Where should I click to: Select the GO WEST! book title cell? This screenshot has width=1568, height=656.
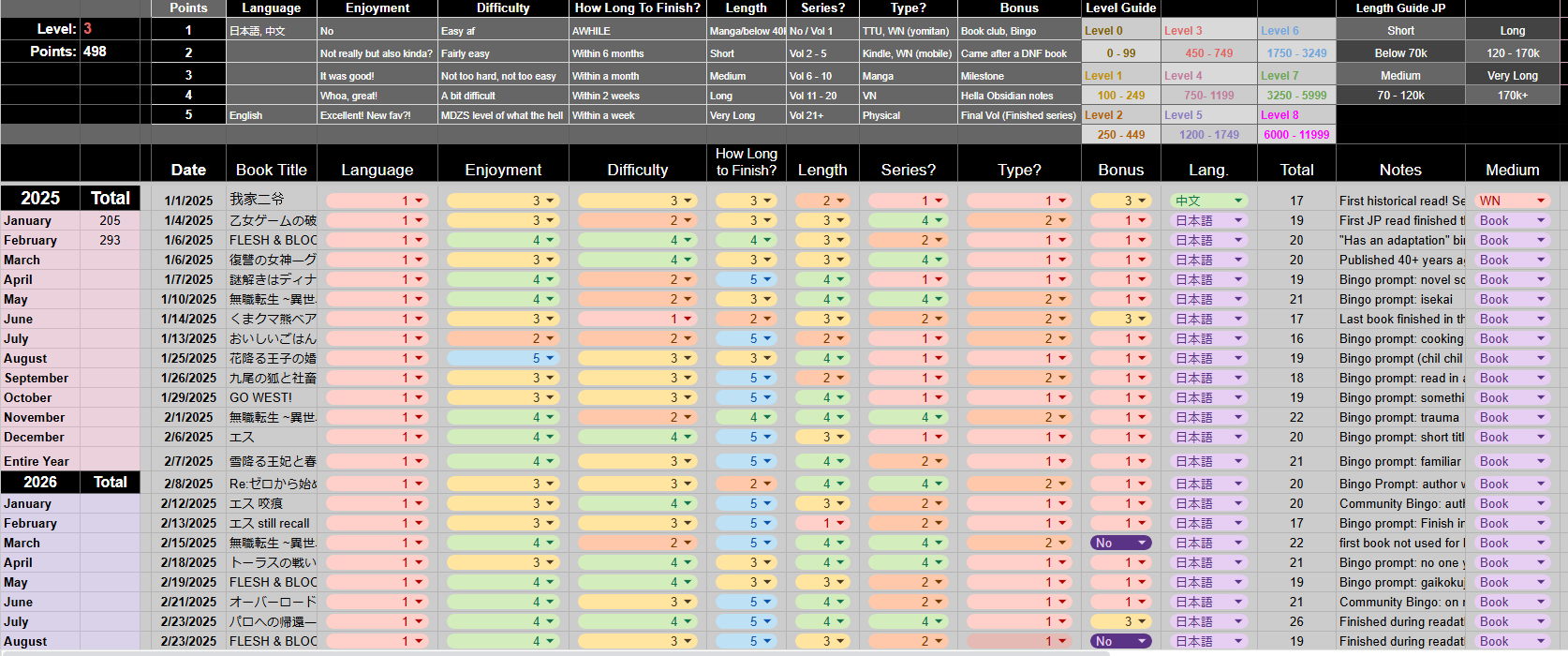tap(272, 397)
